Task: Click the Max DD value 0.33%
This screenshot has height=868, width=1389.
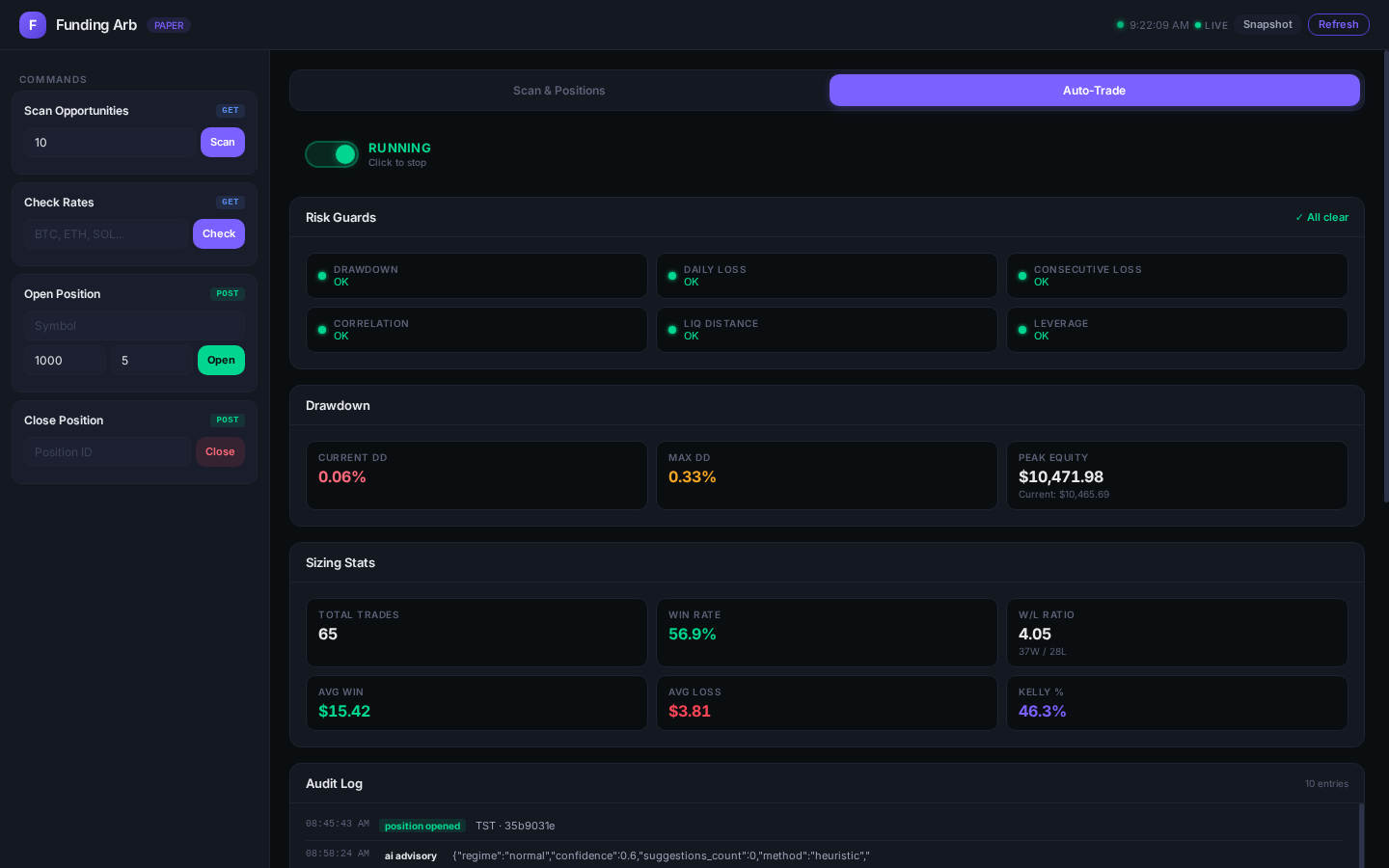Action: 693,477
